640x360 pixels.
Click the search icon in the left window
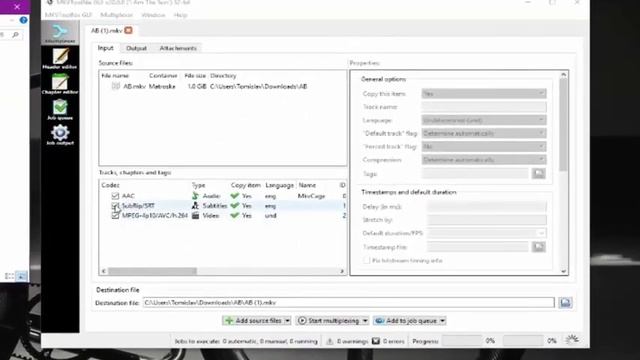click(16, 35)
